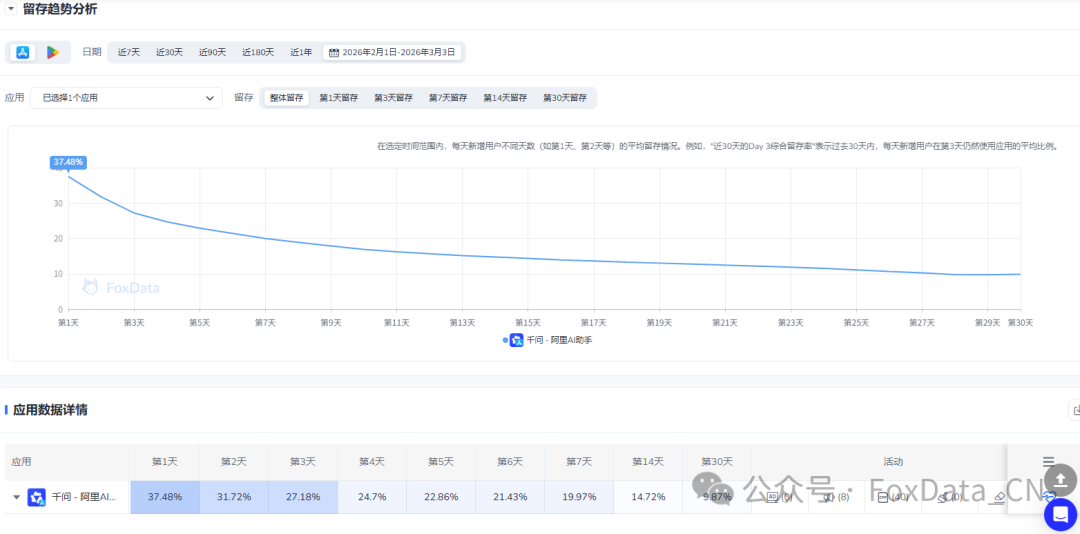Click the 第7天 column header
This screenshot has width=1080, height=534.
pyautogui.click(x=579, y=462)
